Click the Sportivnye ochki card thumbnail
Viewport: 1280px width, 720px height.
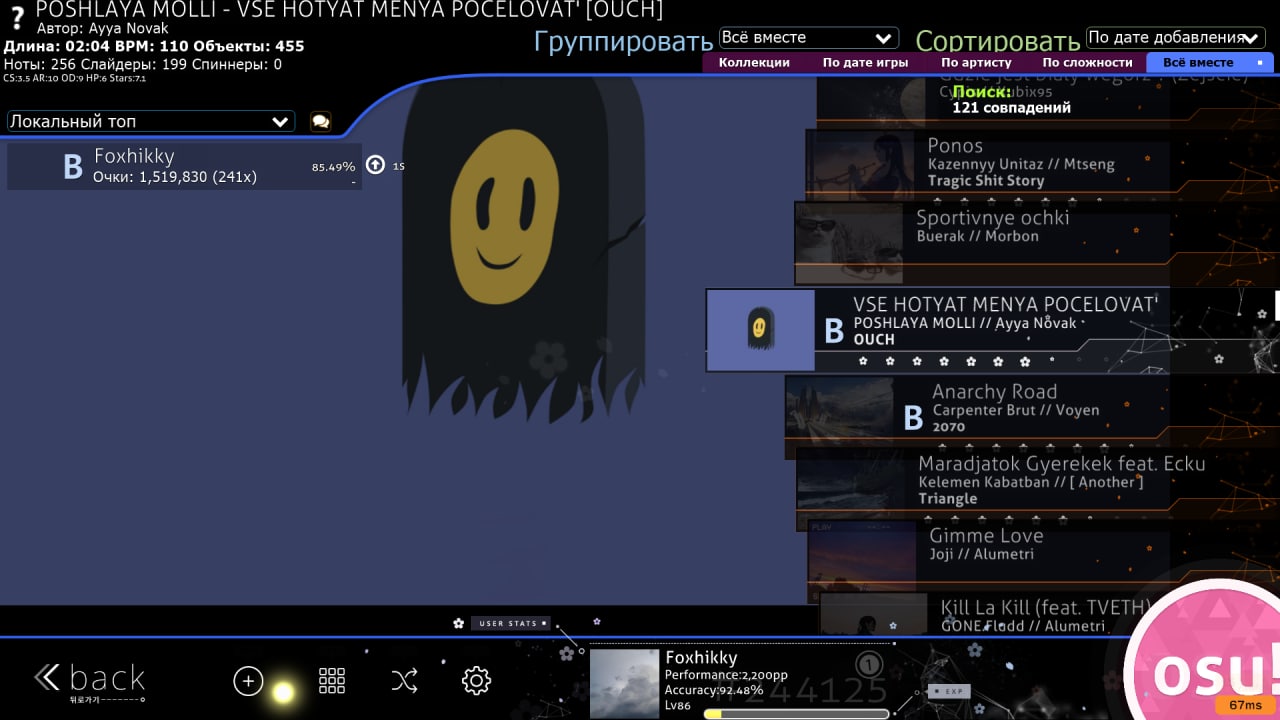click(849, 243)
